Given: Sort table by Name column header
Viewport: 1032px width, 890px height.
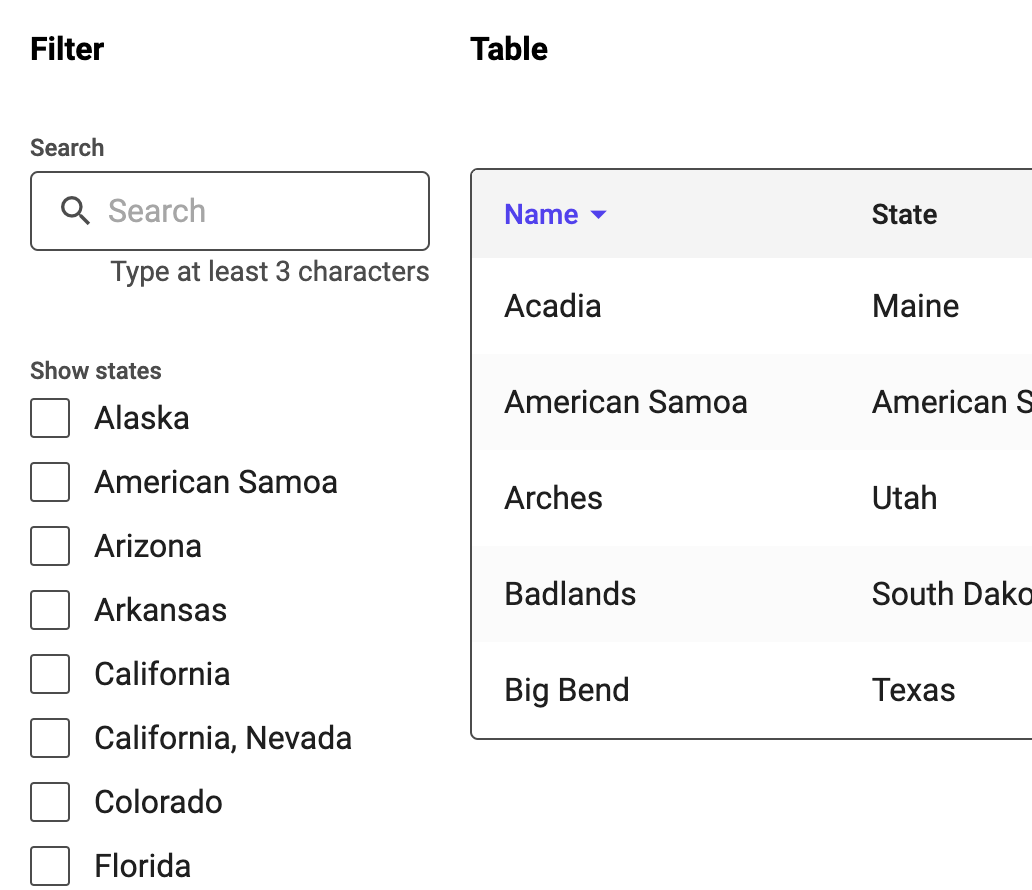Looking at the screenshot, I should (541, 215).
